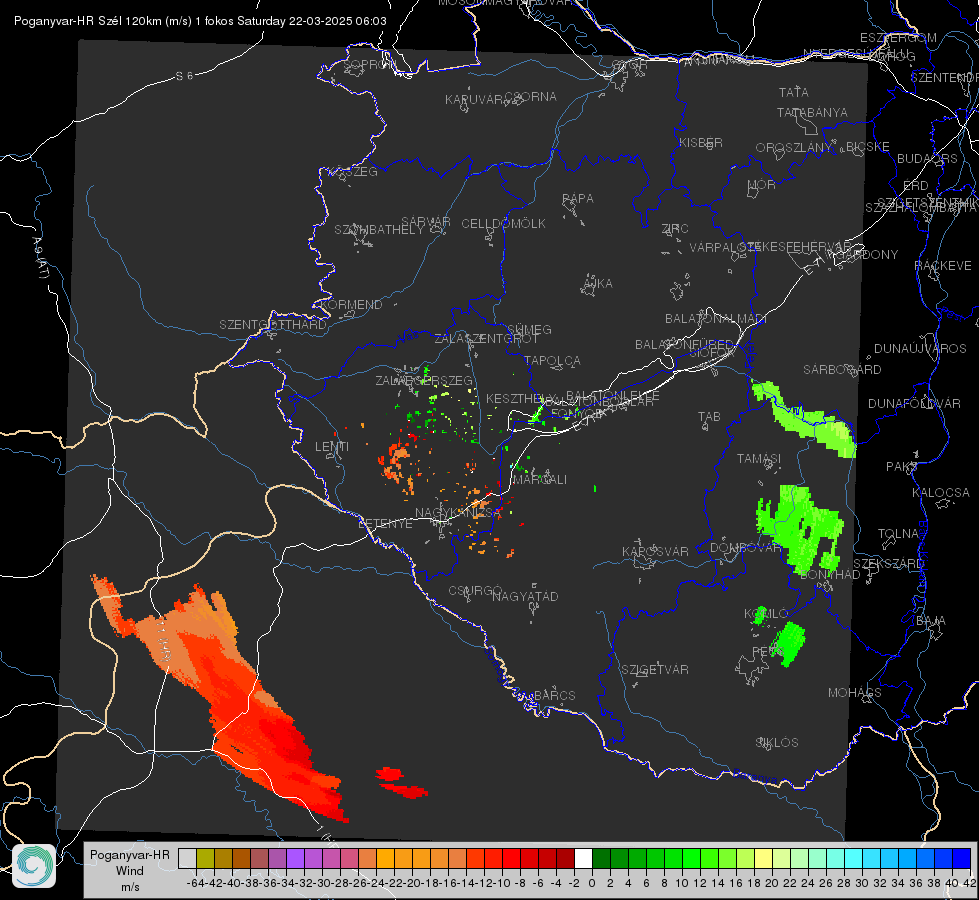
Task: Click the MARCALI label
Action: point(539,480)
